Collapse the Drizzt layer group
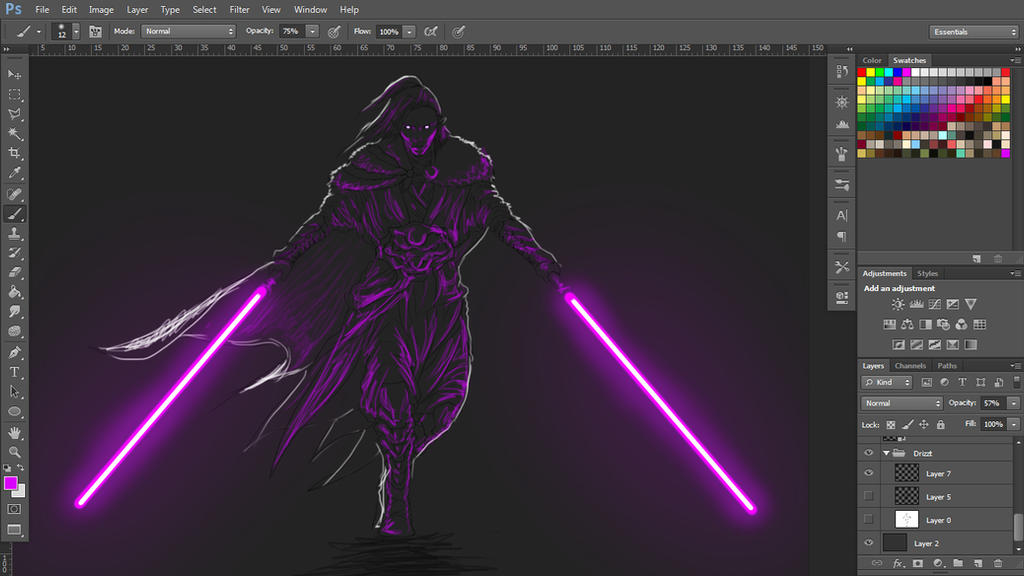 [x=886, y=453]
